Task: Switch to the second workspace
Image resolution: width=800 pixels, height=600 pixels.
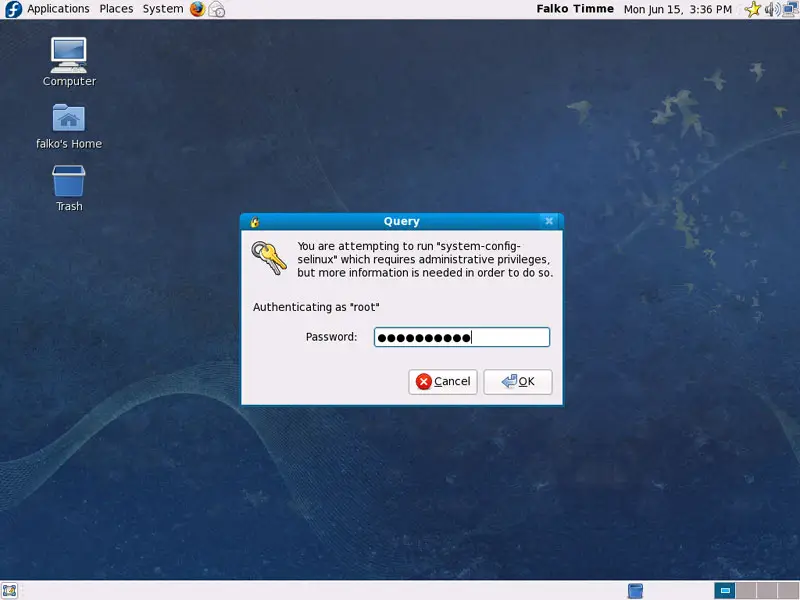Action: click(746, 591)
